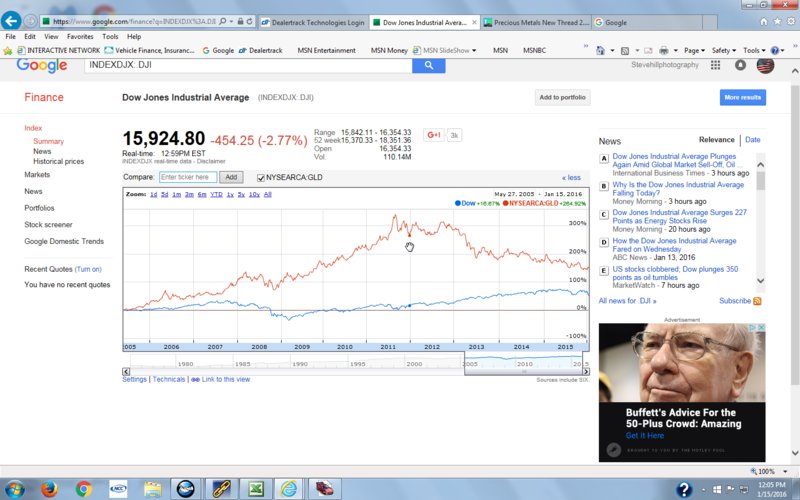Click the browser home icon top right

tap(764, 21)
